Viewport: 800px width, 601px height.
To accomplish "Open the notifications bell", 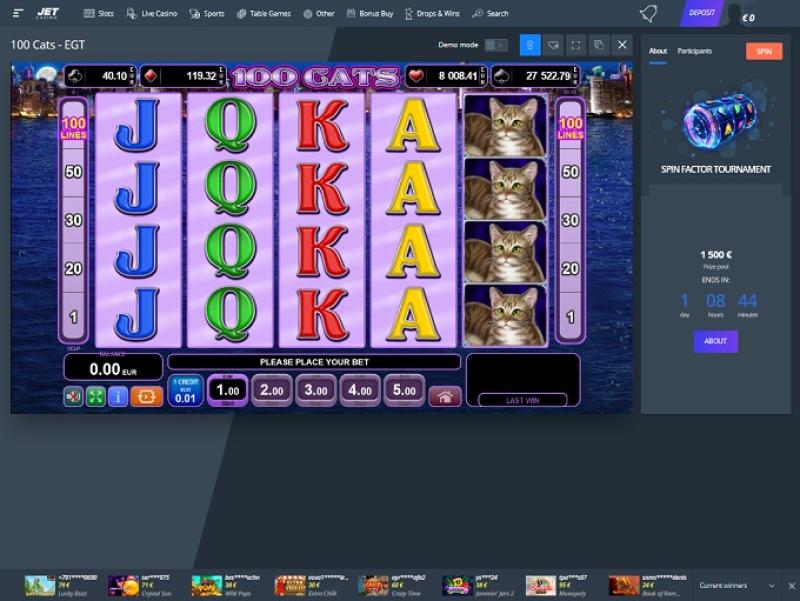I will coord(648,14).
